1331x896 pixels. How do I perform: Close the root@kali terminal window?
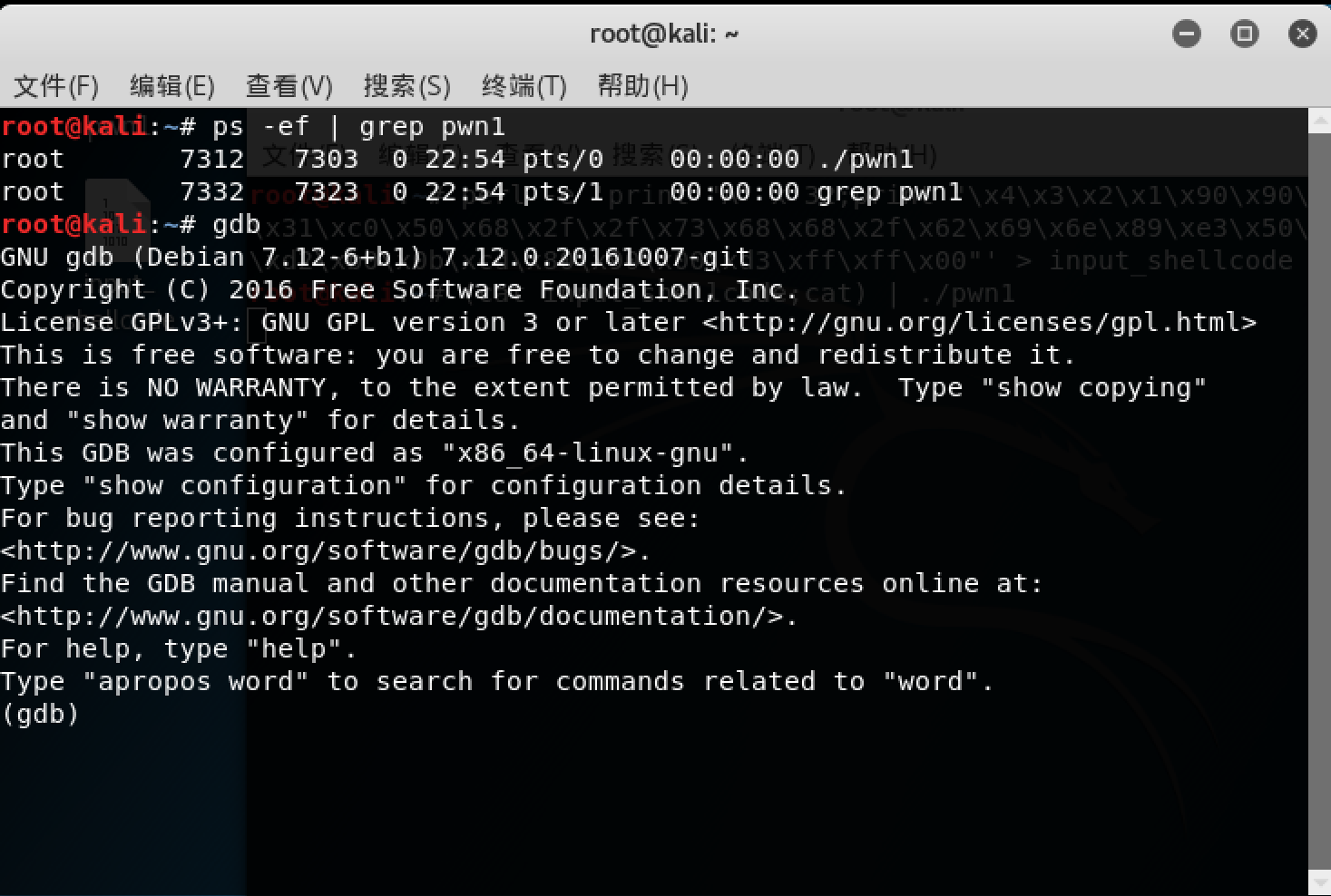tap(1303, 34)
